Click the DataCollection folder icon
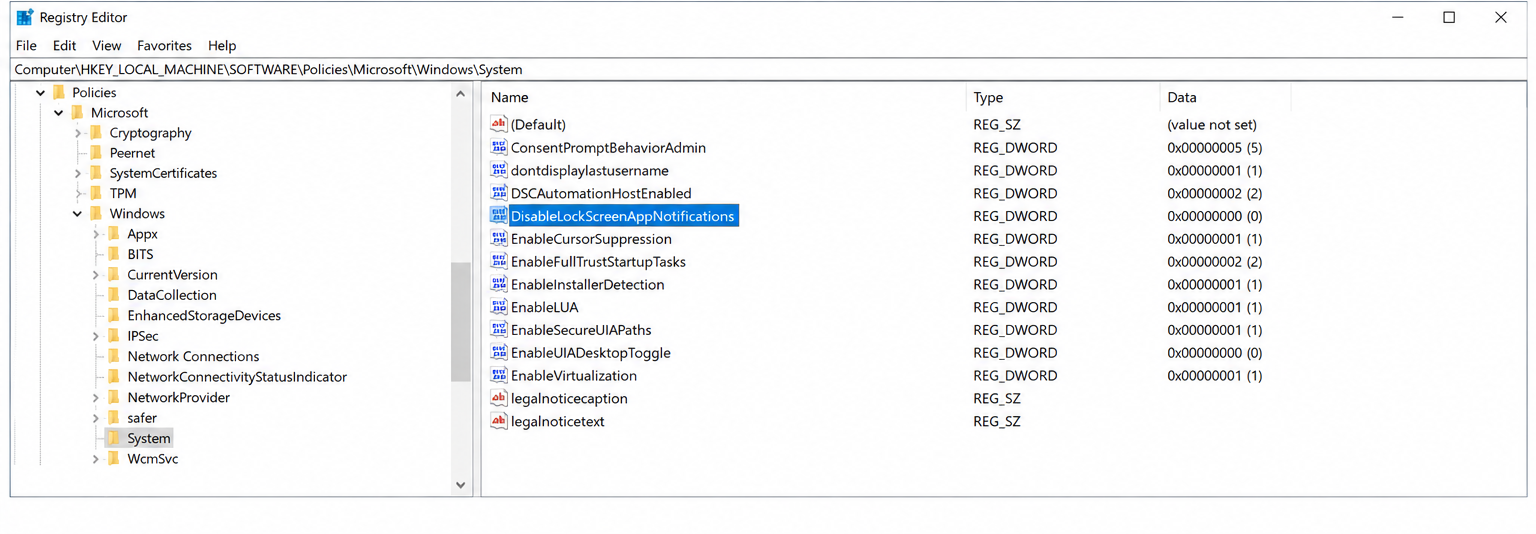The height and width of the screenshot is (534, 1536). click(114, 295)
